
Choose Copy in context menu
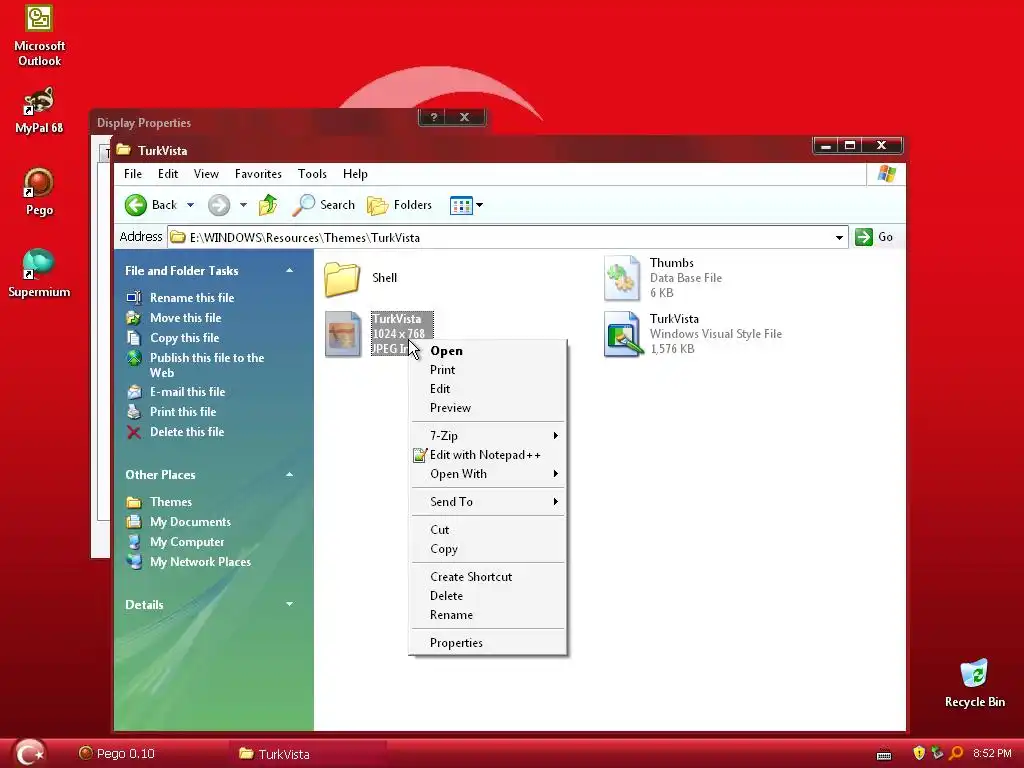[488, 549]
